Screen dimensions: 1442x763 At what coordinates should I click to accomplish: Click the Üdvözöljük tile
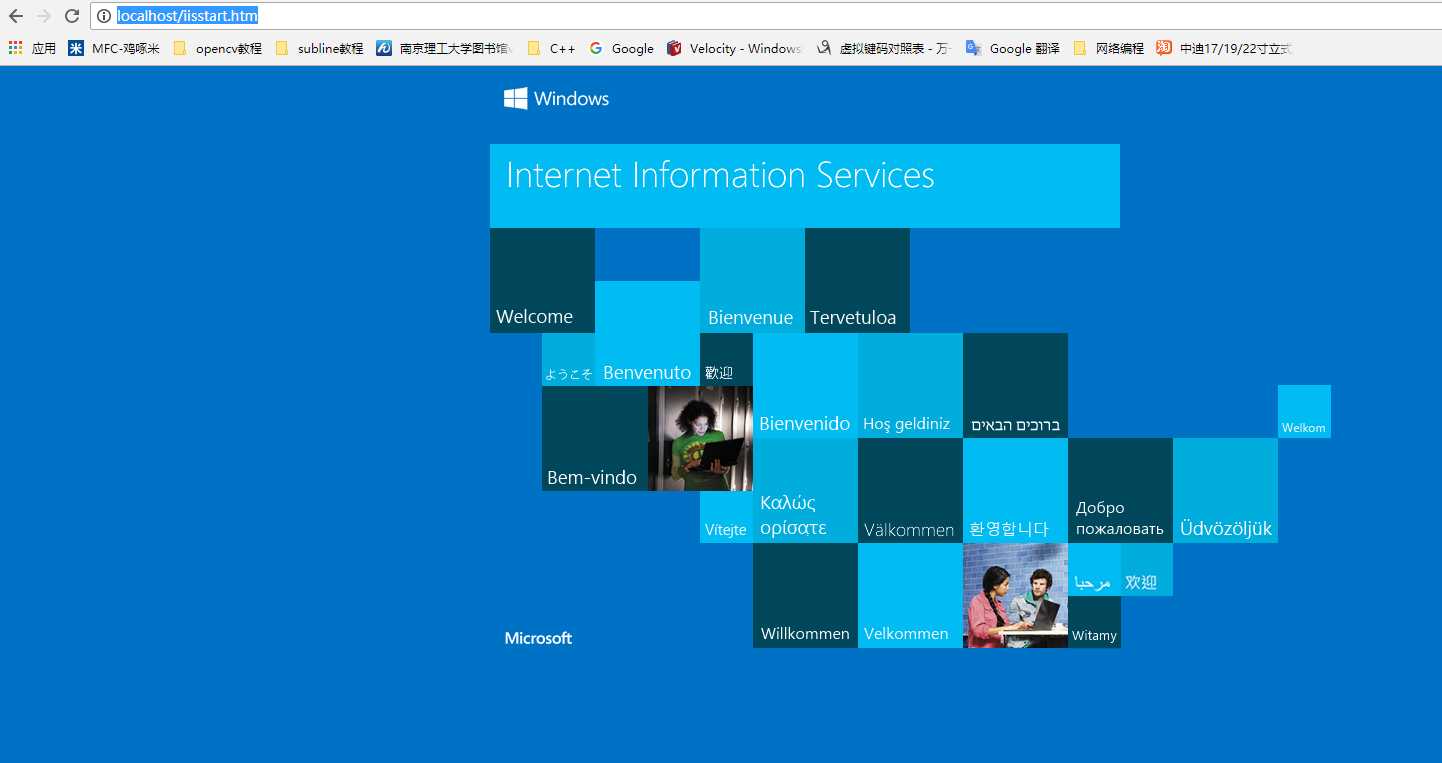click(x=1225, y=490)
